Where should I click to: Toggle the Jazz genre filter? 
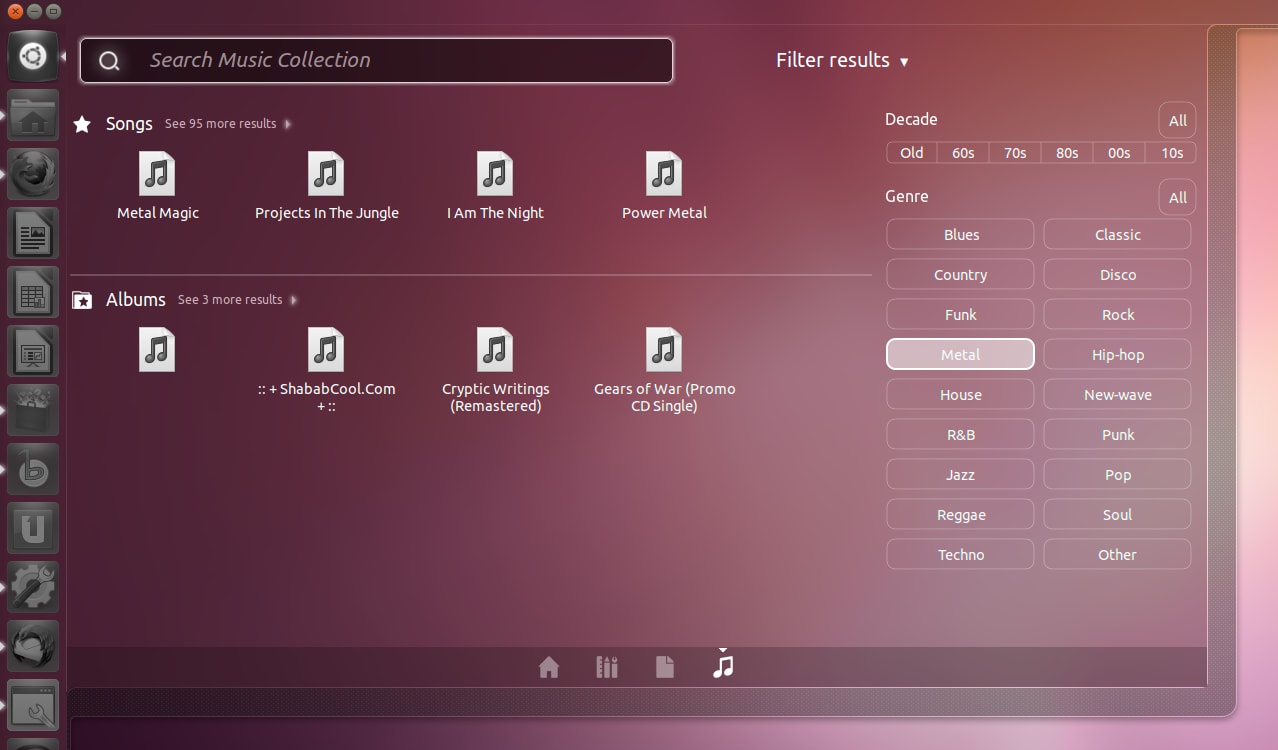[x=960, y=475]
